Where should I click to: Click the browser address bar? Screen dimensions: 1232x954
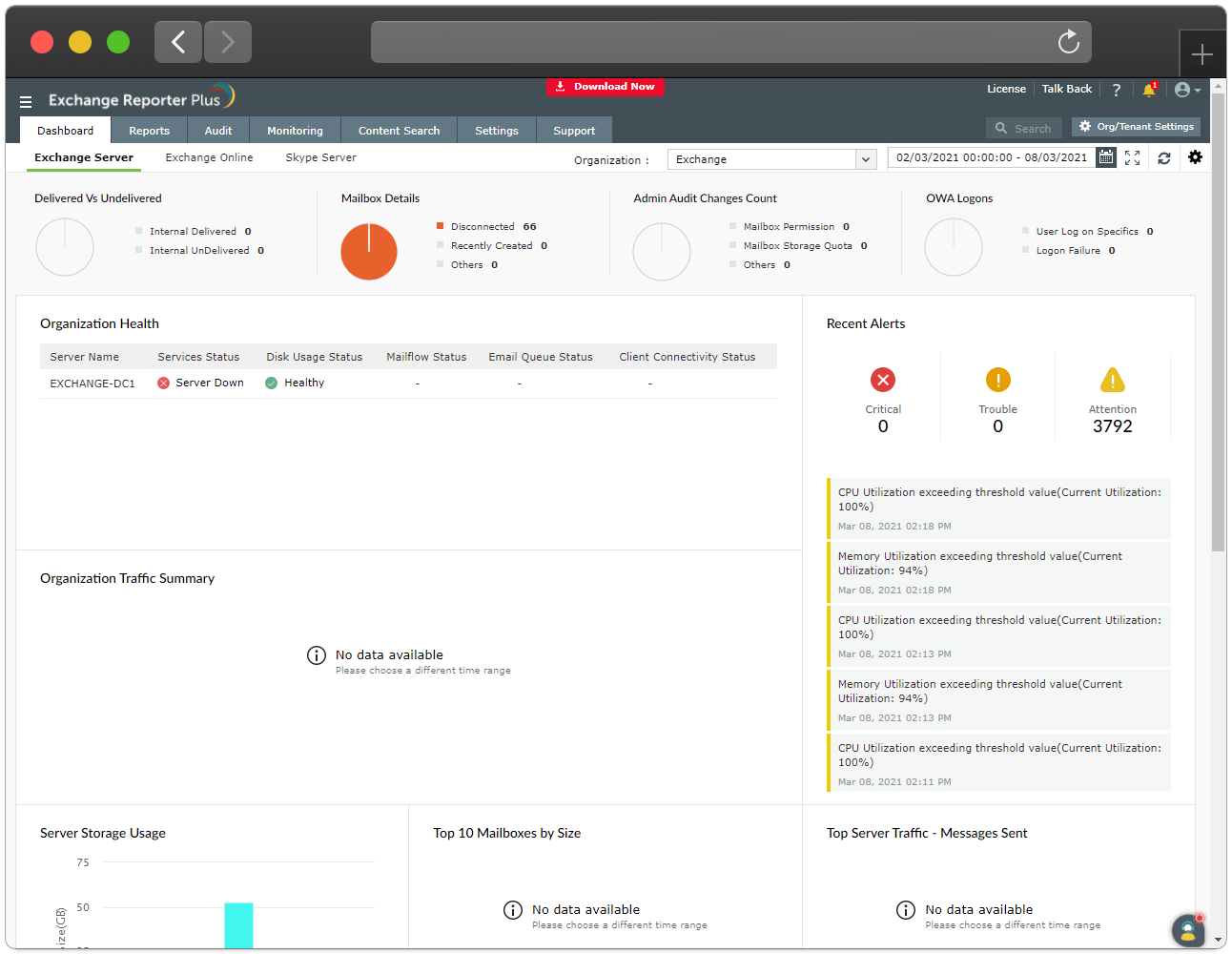pyautogui.click(x=730, y=42)
